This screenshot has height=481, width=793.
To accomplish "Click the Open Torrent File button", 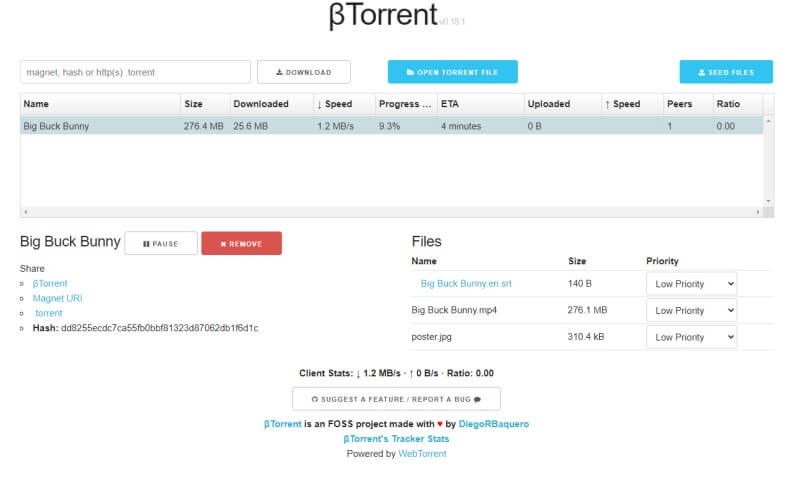I will click(x=453, y=72).
